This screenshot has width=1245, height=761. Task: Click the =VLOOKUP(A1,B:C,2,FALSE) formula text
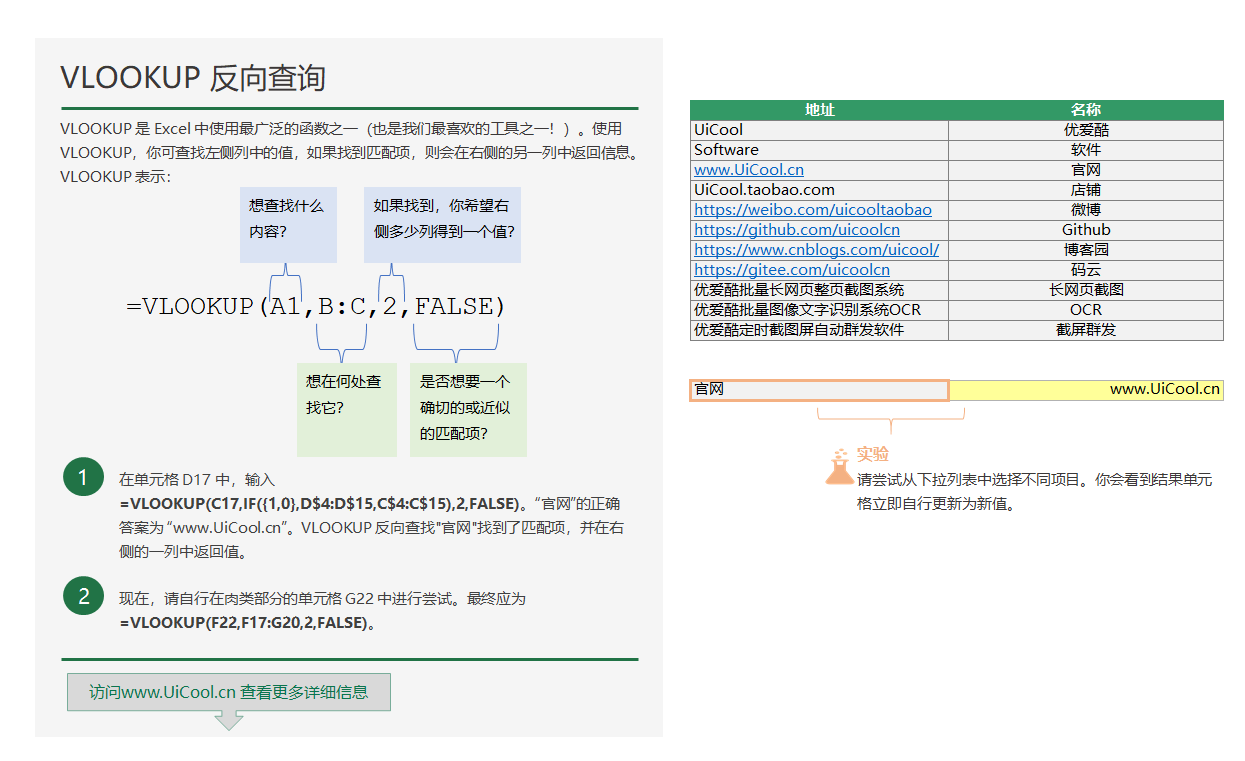[316, 307]
